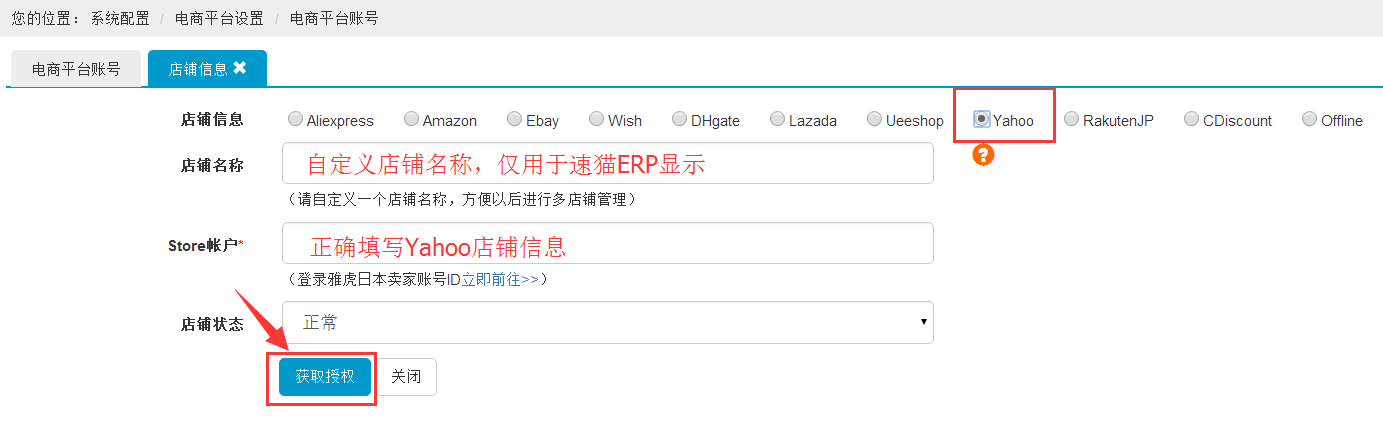The width and height of the screenshot is (1383, 424).
Task: Select the Wish radio button
Action: click(x=596, y=119)
